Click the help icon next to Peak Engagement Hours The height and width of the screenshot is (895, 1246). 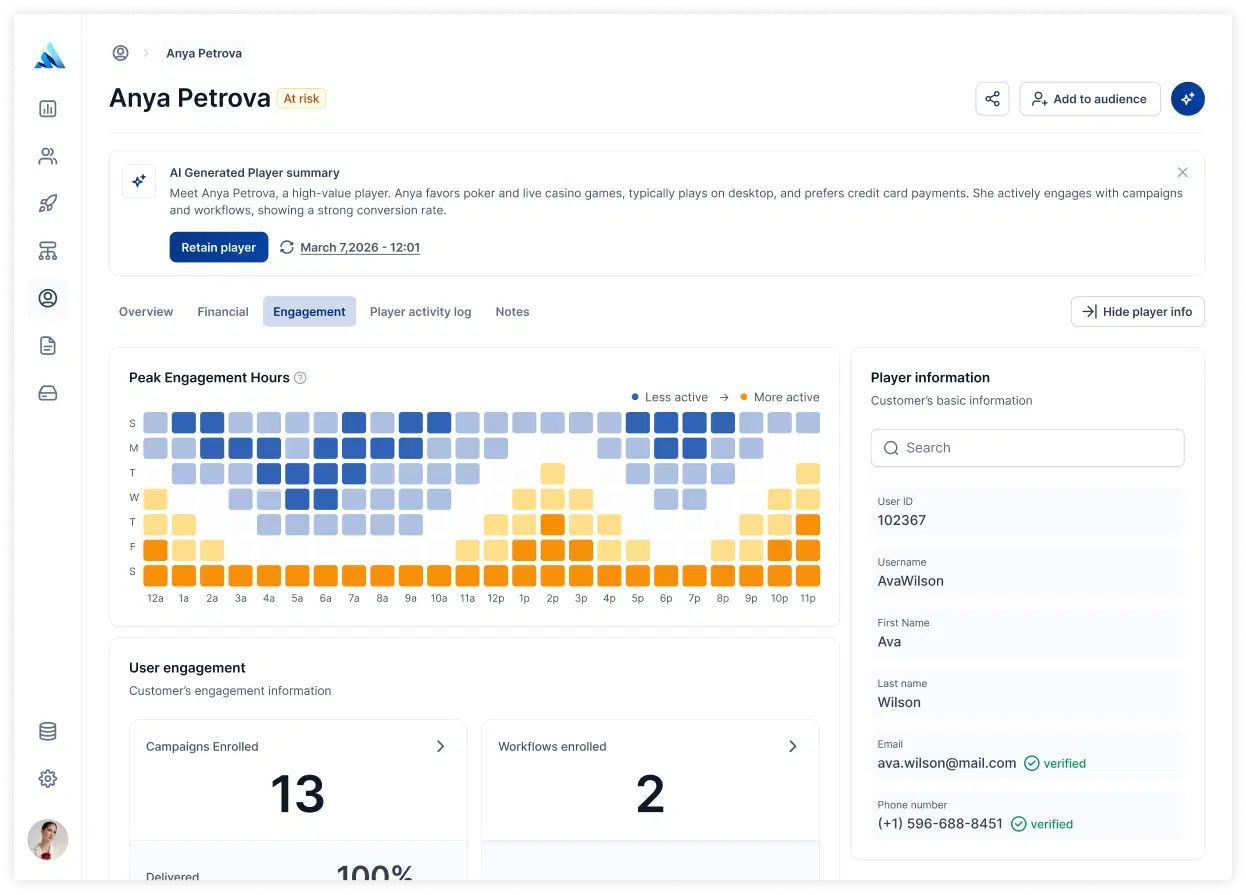(x=300, y=378)
